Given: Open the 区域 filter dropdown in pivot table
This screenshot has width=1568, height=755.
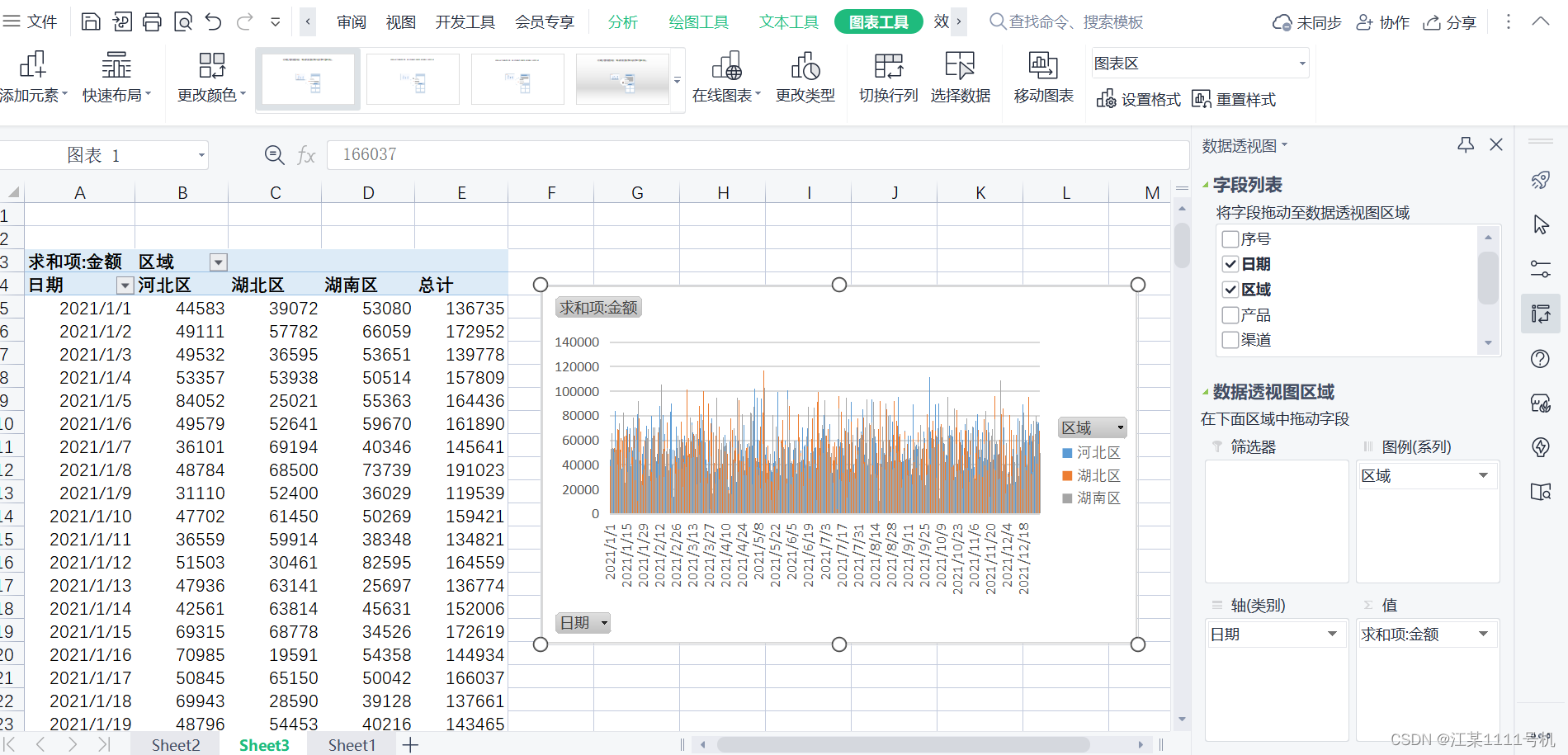Looking at the screenshot, I should coord(219,262).
